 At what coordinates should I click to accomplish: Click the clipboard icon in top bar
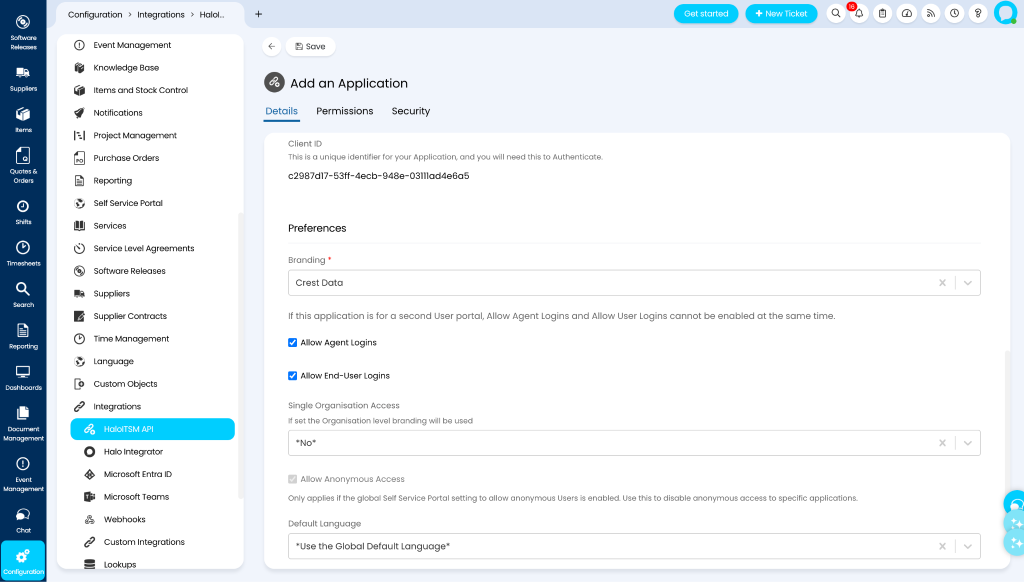coord(883,14)
